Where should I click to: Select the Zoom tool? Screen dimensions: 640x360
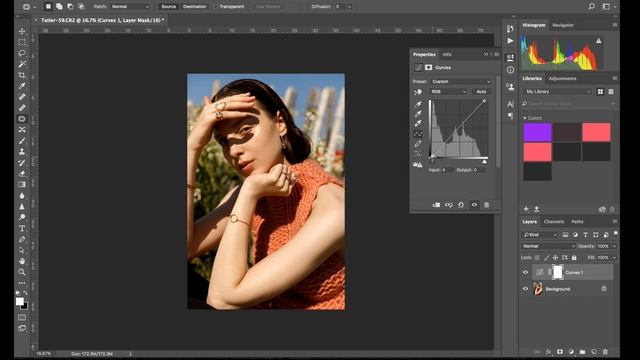pos(22,272)
